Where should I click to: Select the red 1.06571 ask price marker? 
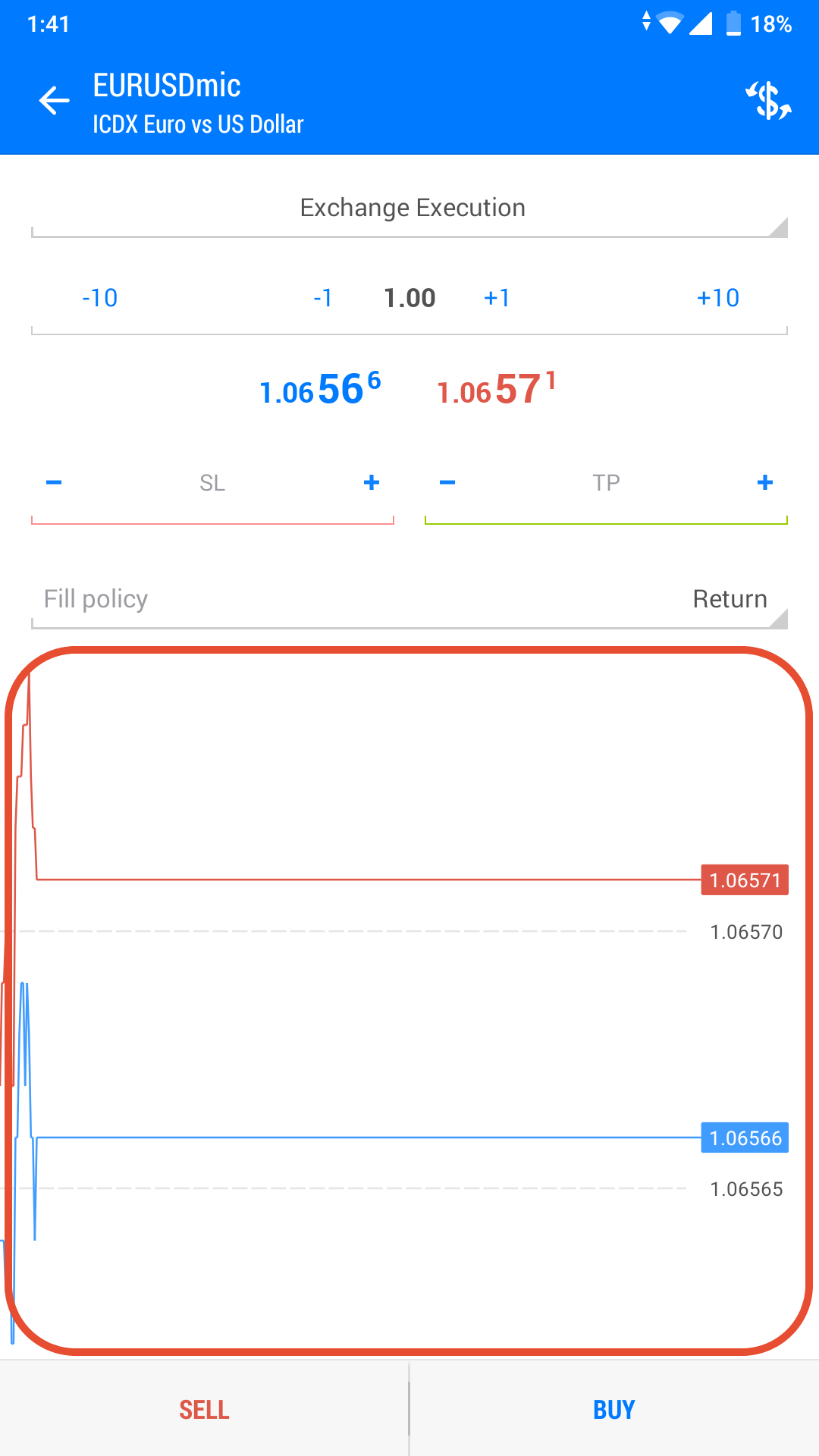pos(745,880)
